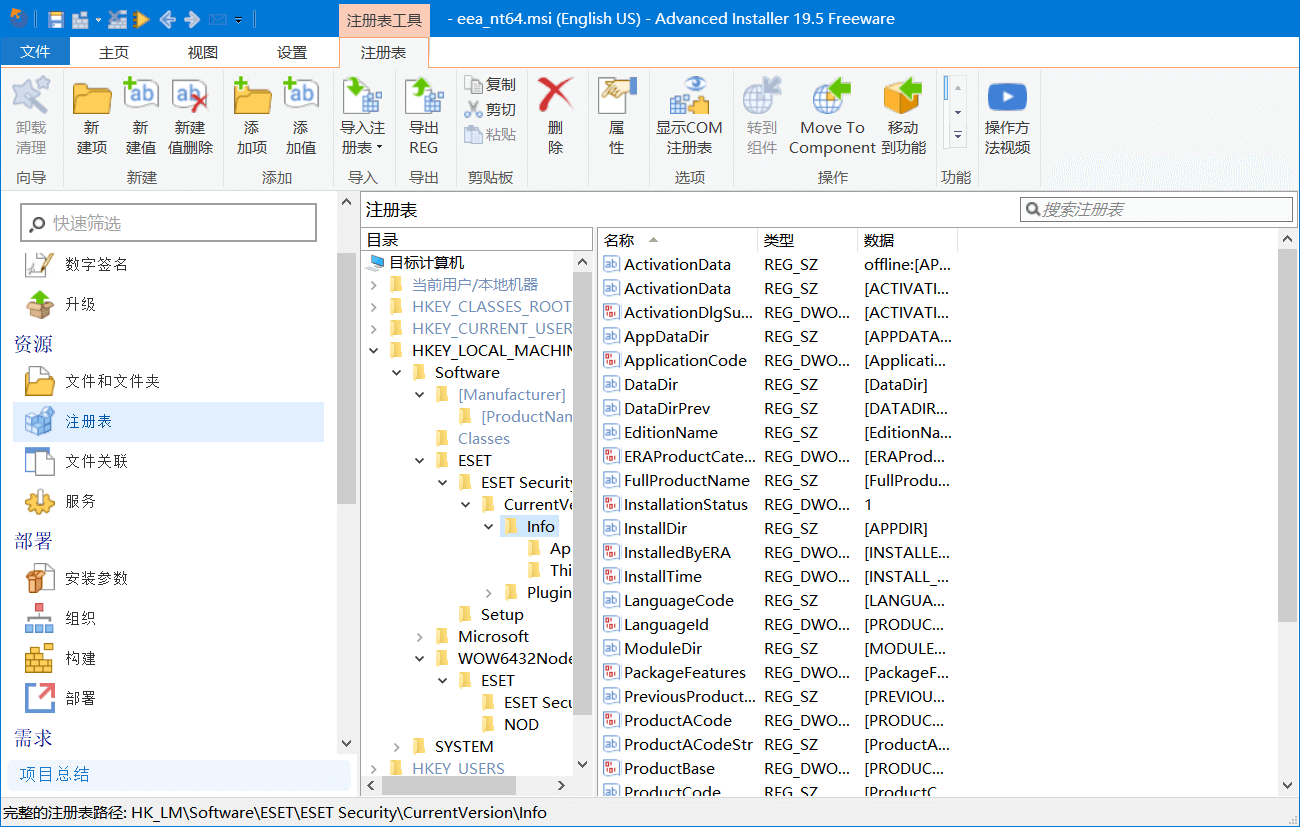Expand the Microsoft registry key
Viewport: 1300px width, 827px height.
420,637
